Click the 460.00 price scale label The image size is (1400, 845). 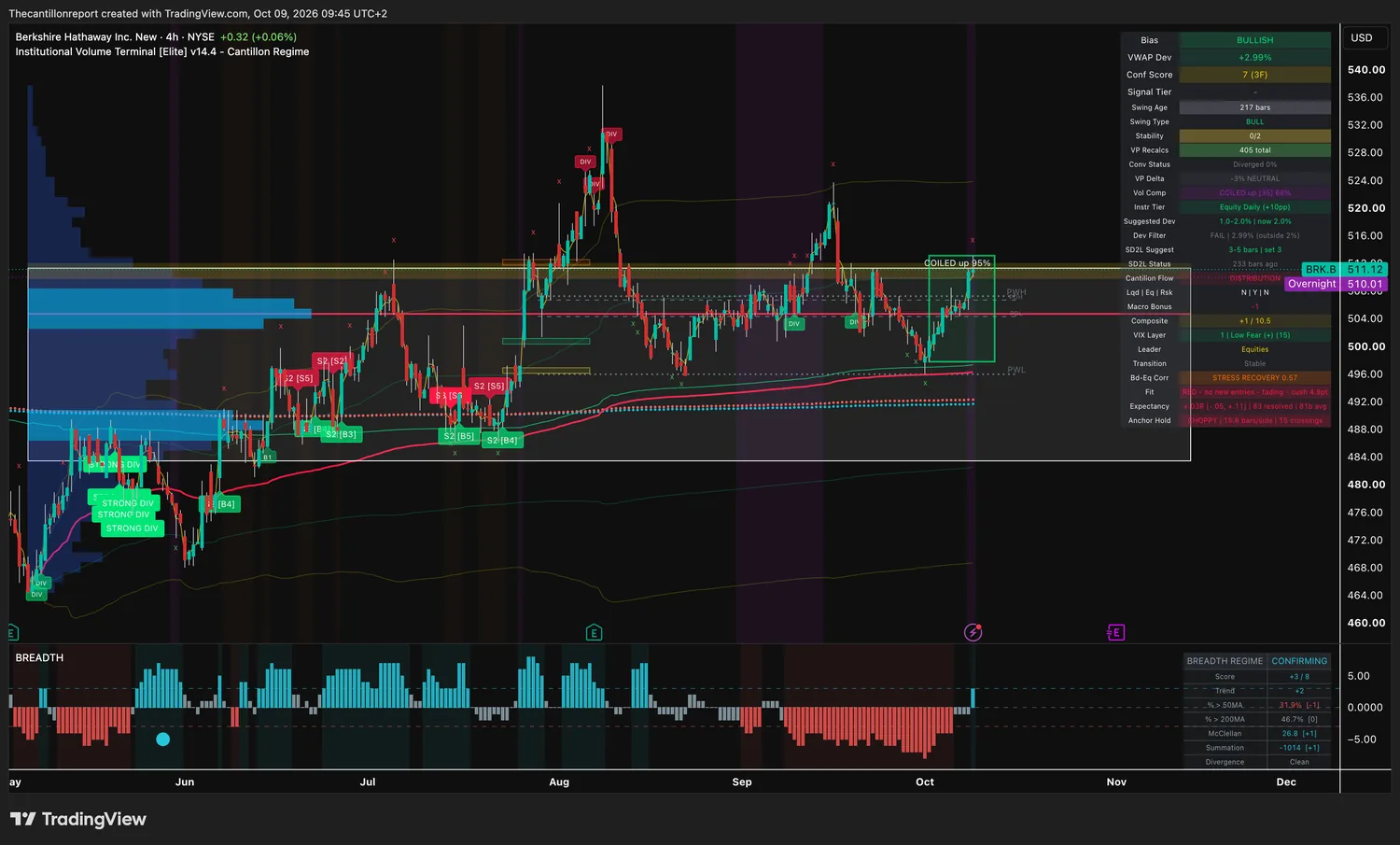[1366, 623]
